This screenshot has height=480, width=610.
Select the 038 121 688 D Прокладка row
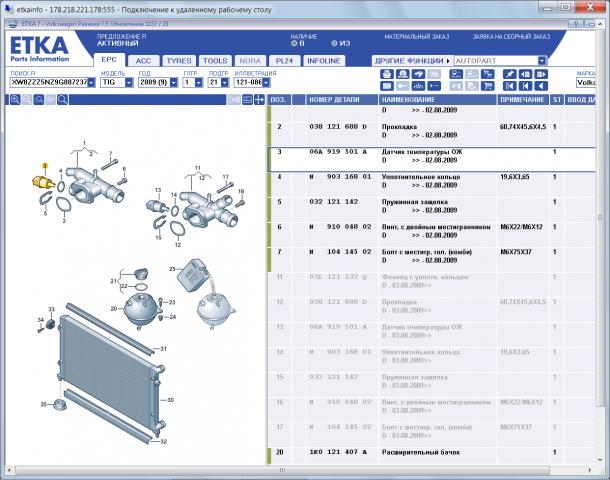pyautogui.click(x=432, y=135)
